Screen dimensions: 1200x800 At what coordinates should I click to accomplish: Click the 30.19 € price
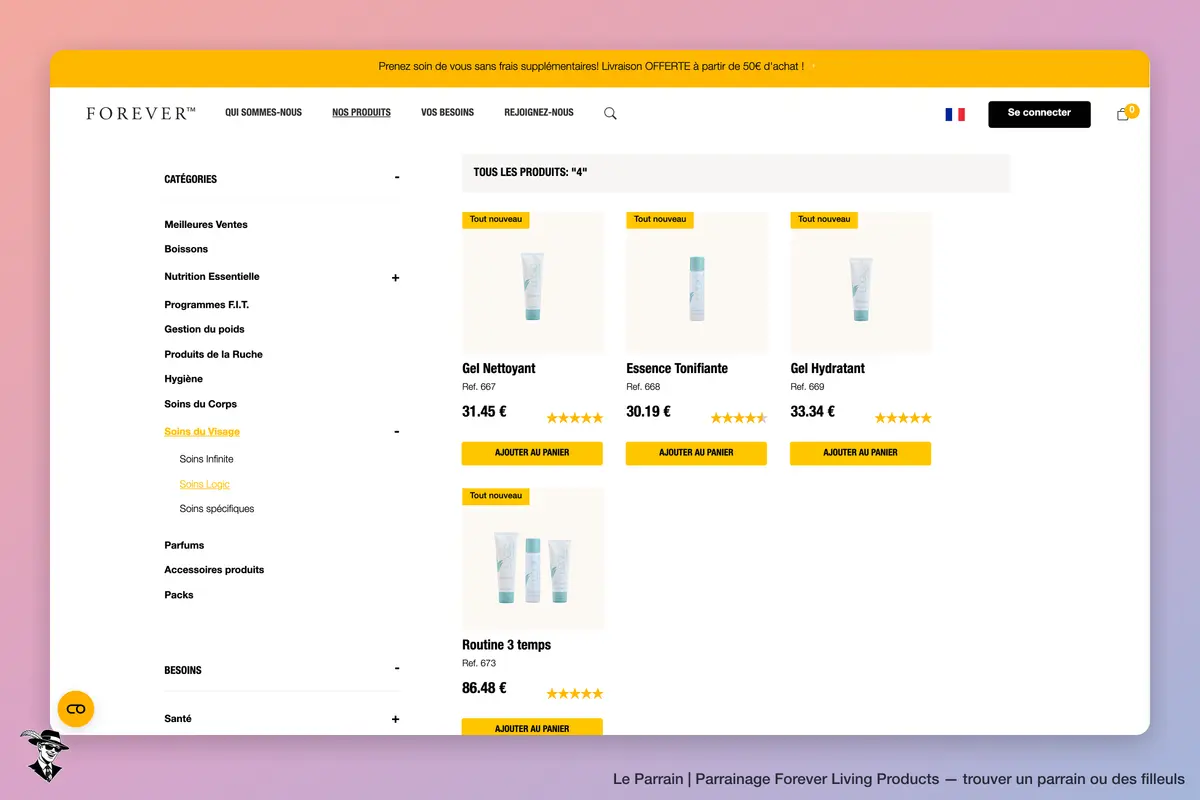click(x=648, y=411)
